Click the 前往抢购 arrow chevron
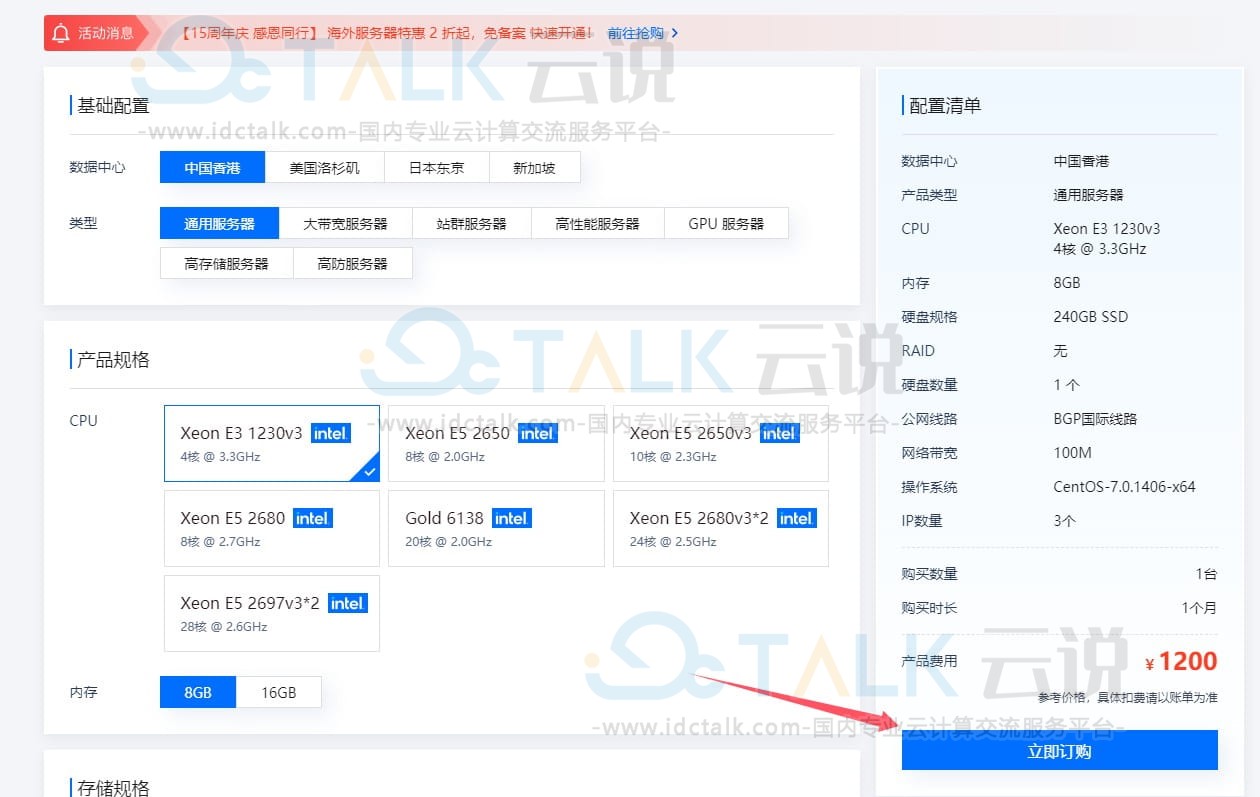 tap(675, 33)
